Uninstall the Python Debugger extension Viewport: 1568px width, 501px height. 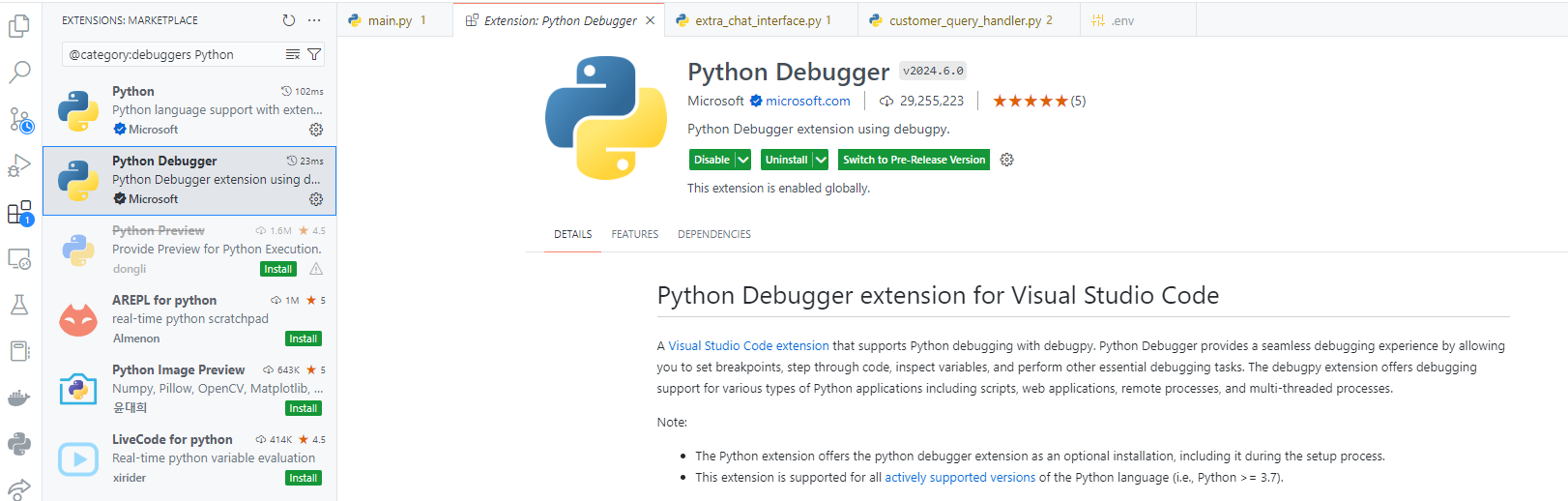(787, 160)
